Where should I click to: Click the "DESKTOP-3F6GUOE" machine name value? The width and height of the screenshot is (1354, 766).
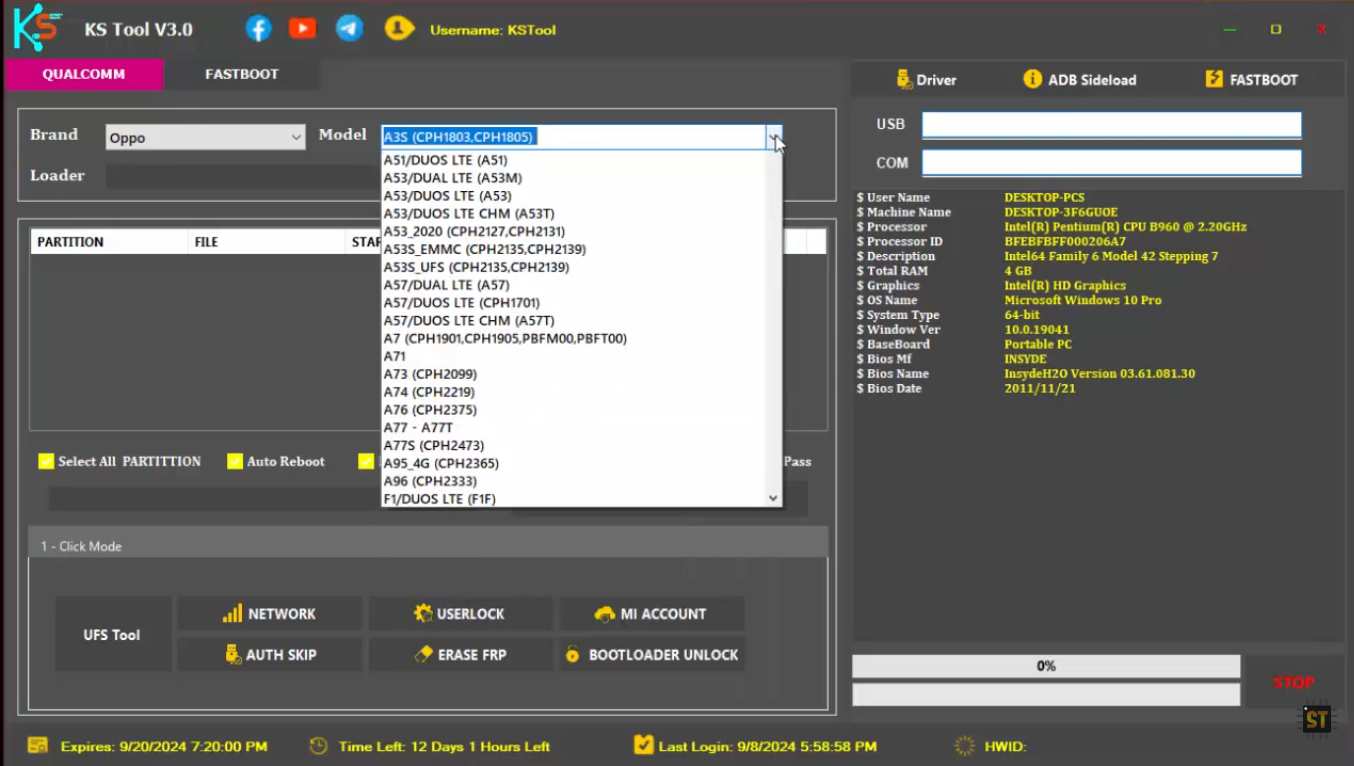point(1061,212)
